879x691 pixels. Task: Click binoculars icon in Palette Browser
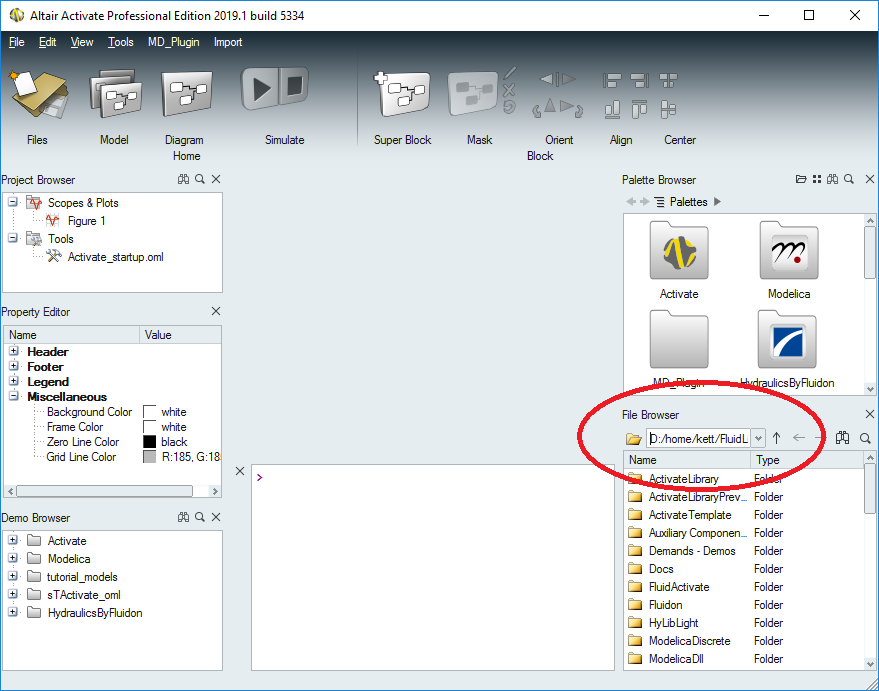(832, 179)
